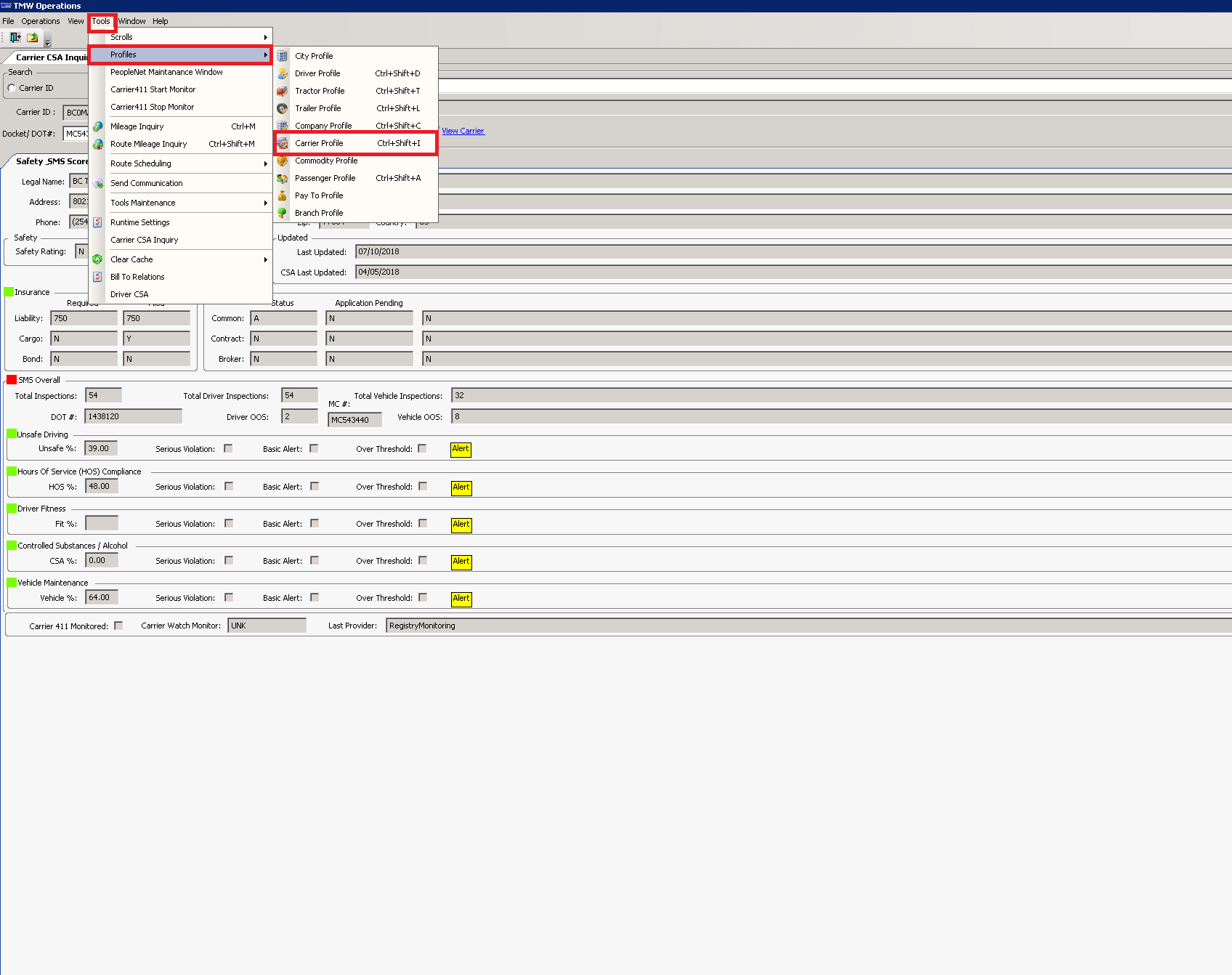1232x975 pixels.
Task: Click the Last Updated date field
Action: click(793, 251)
